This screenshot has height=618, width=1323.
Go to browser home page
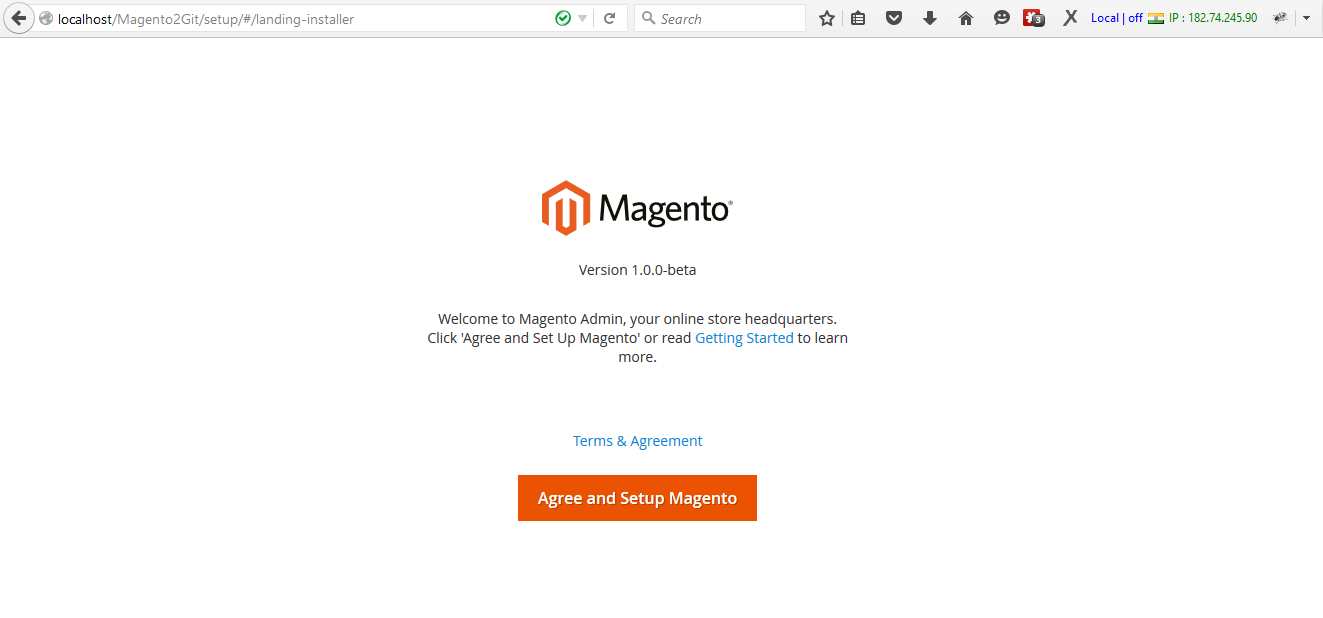(x=965, y=18)
